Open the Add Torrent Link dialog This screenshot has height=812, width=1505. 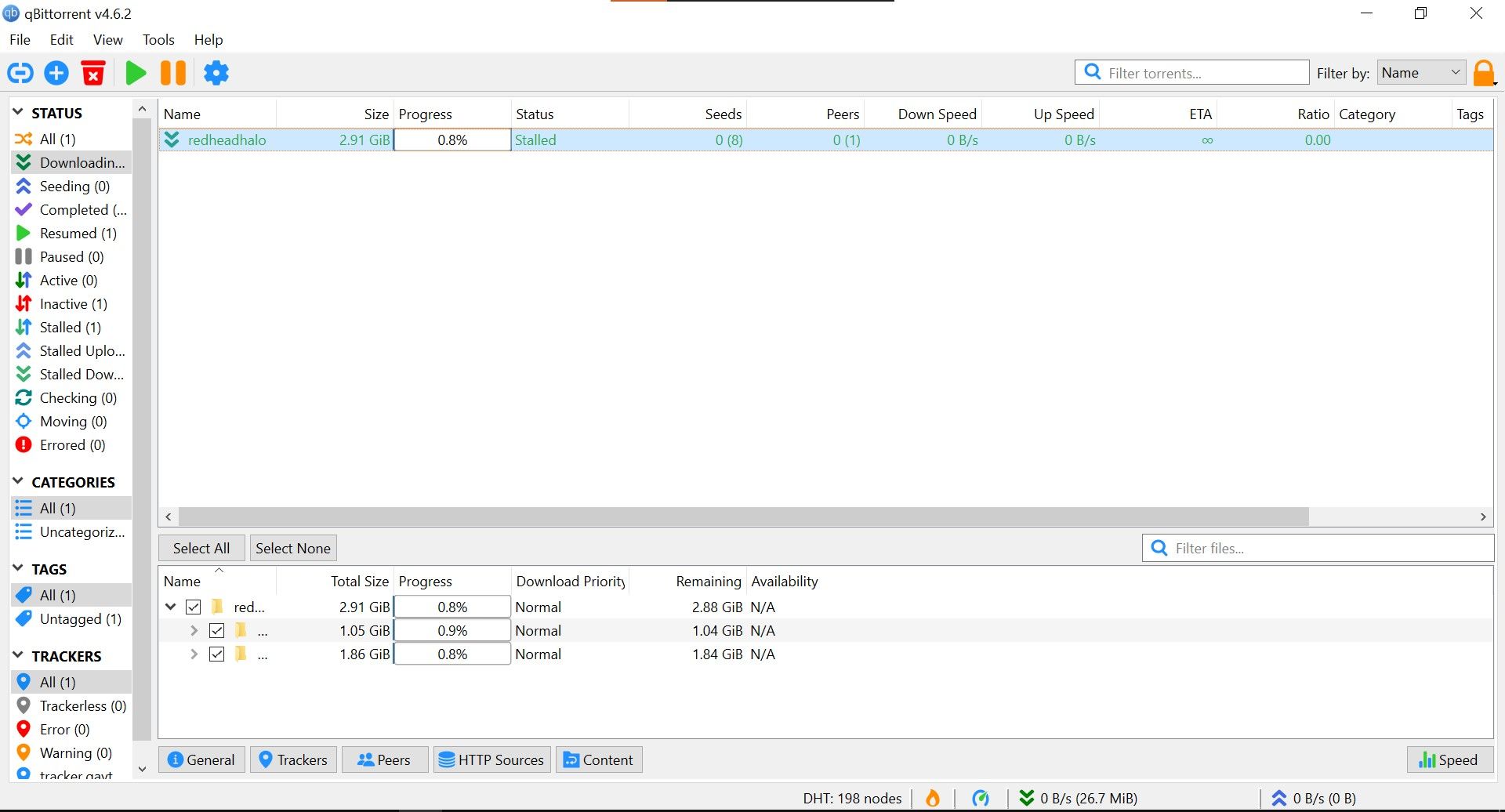coord(20,72)
